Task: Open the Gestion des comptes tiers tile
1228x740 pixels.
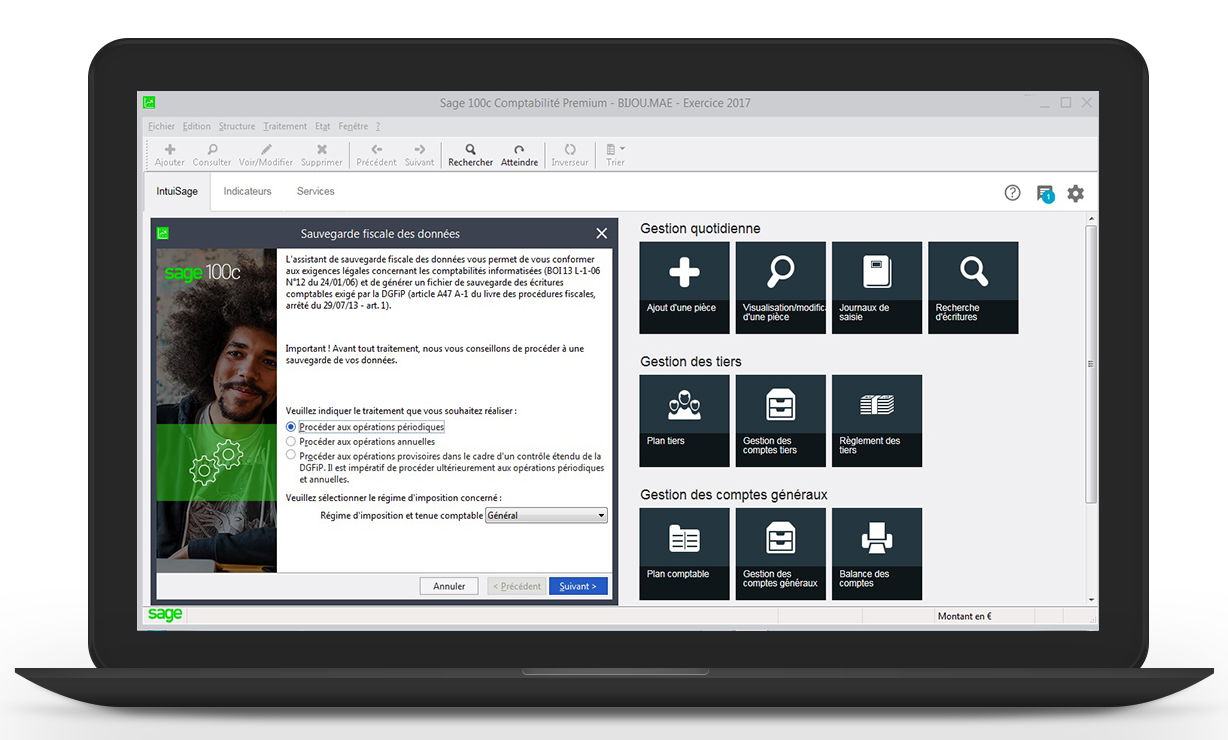Action: click(780, 420)
